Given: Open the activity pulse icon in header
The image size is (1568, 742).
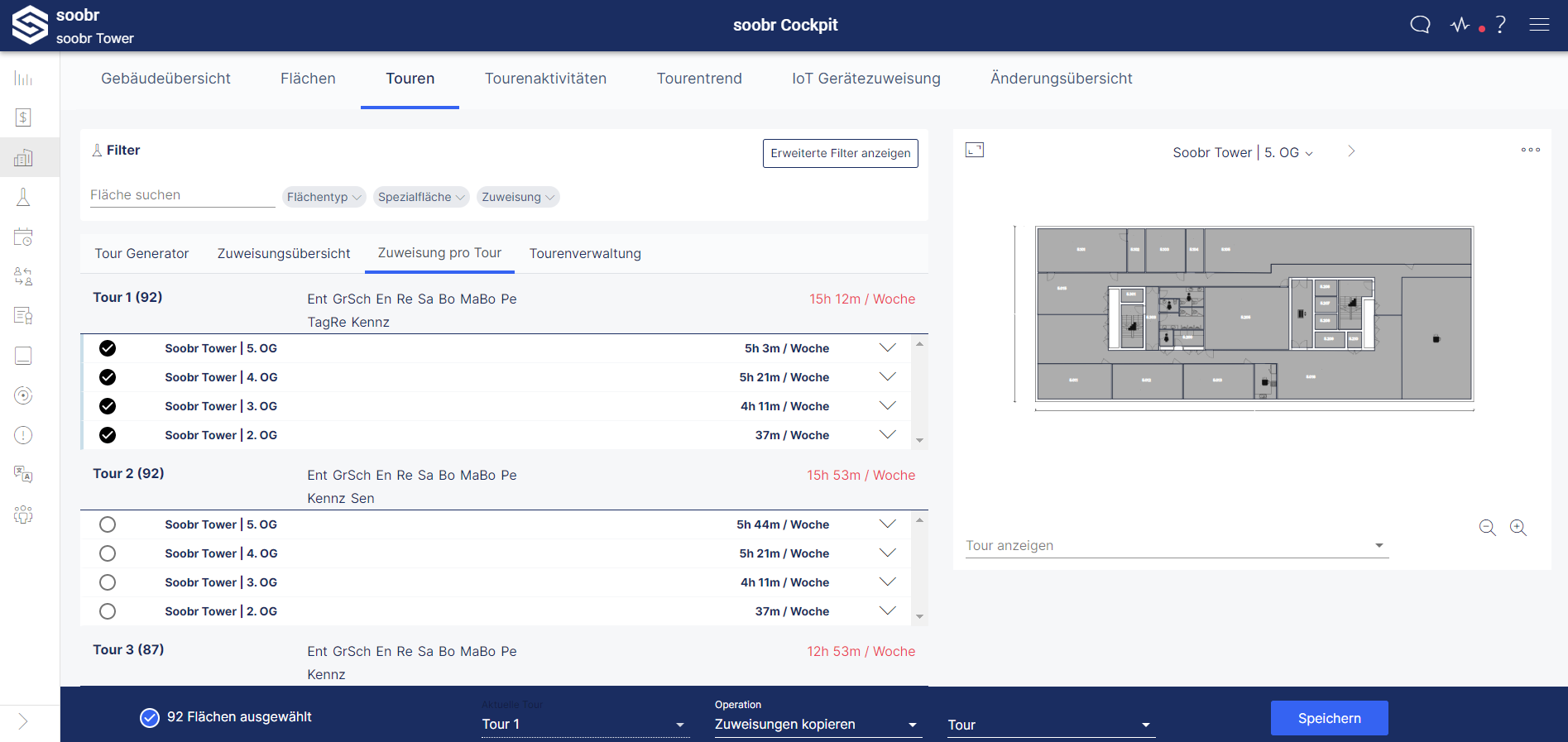Looking at the screenshot, I should click(x=1460, y=25).
